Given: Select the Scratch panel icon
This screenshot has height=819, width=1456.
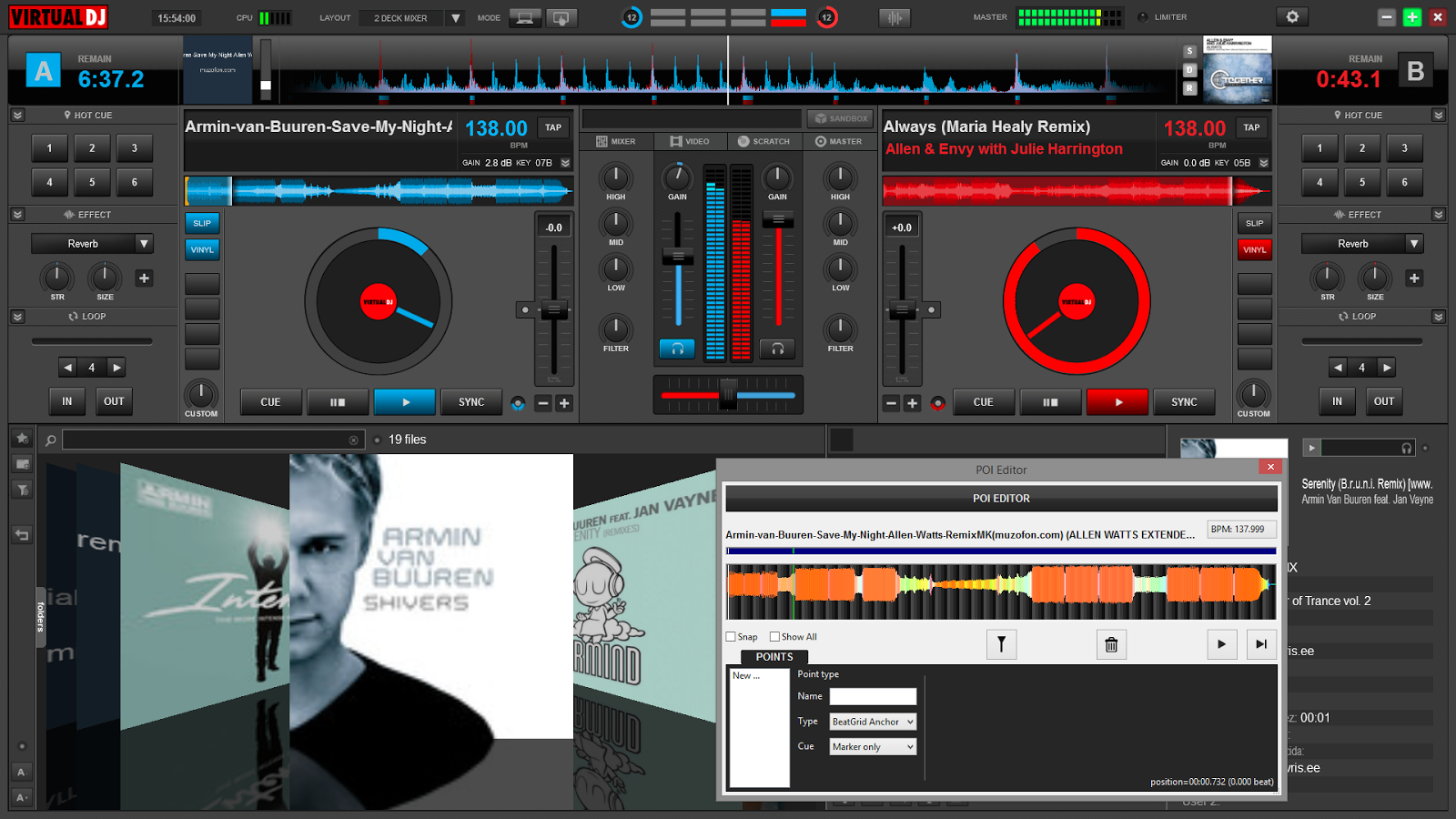Looking at the screenshot, I should coord(763,141).
